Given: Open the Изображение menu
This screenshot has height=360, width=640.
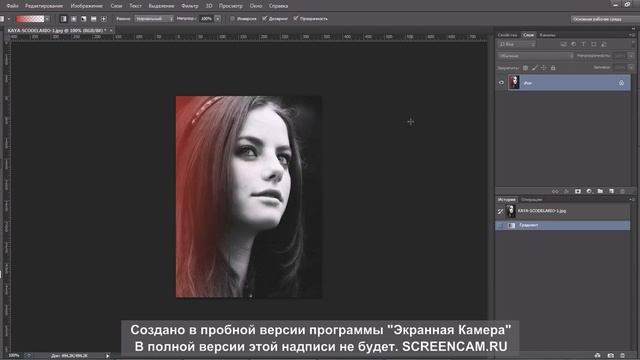Looking at the screenshot, I should [87, 6].
